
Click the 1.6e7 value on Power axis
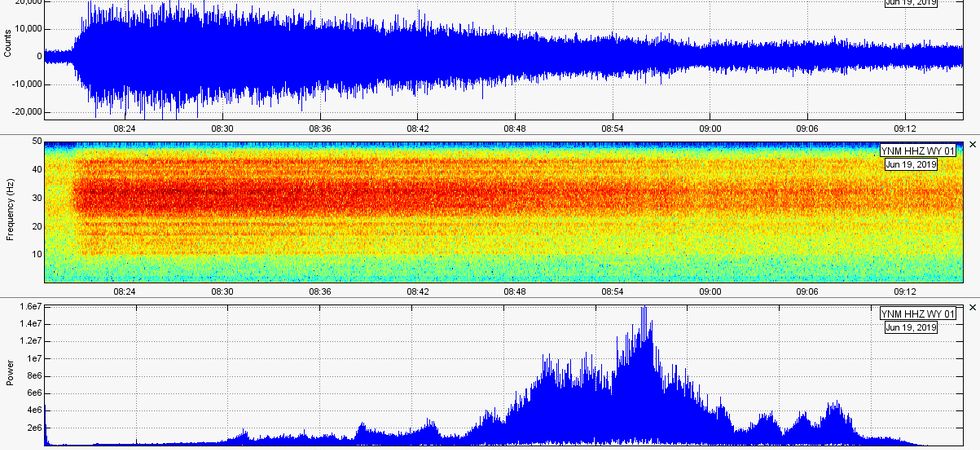tap(26, 307)
